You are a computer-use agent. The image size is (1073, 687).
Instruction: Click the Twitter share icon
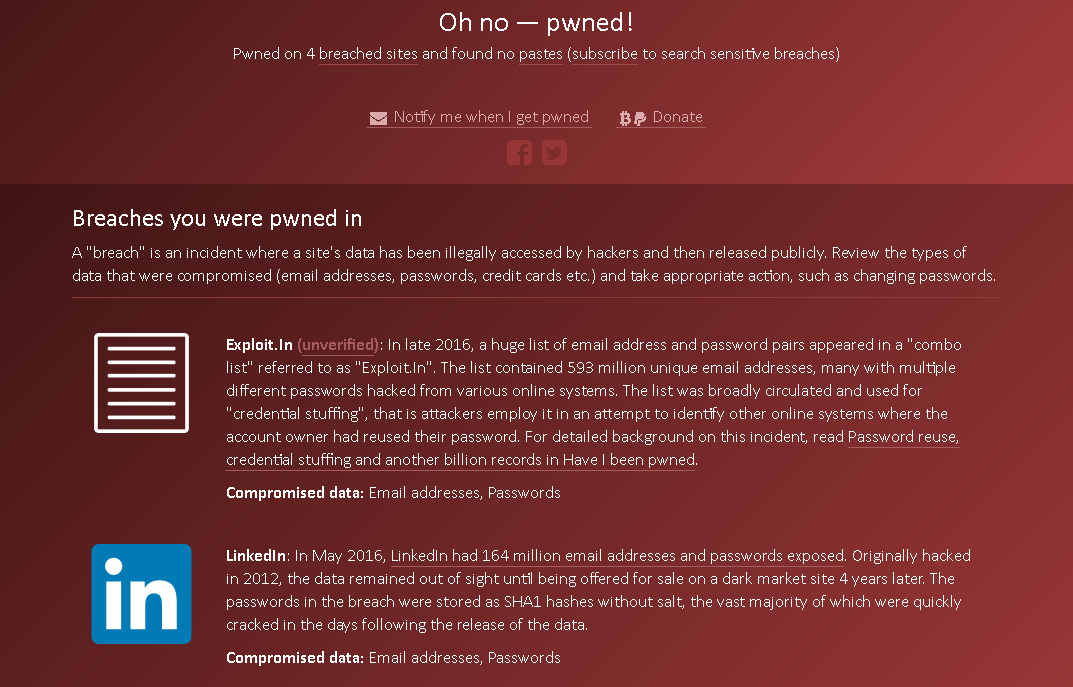(554, 152)
